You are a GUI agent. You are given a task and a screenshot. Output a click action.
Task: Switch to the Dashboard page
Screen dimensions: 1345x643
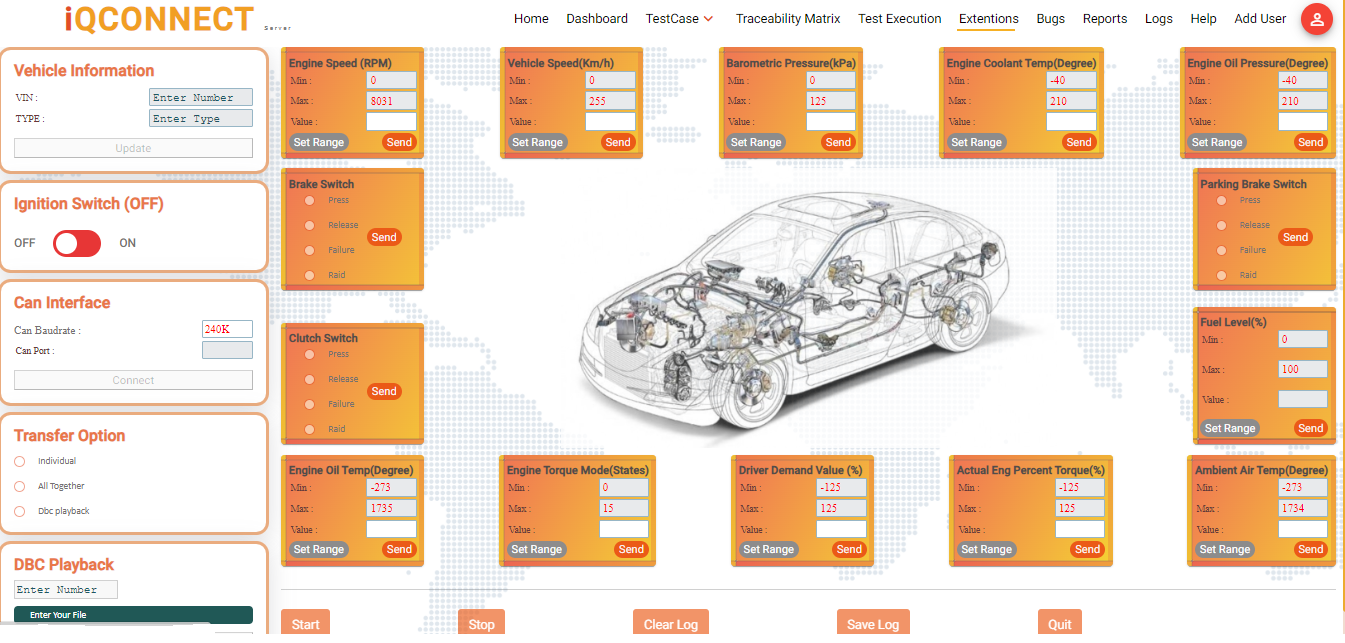597,18
